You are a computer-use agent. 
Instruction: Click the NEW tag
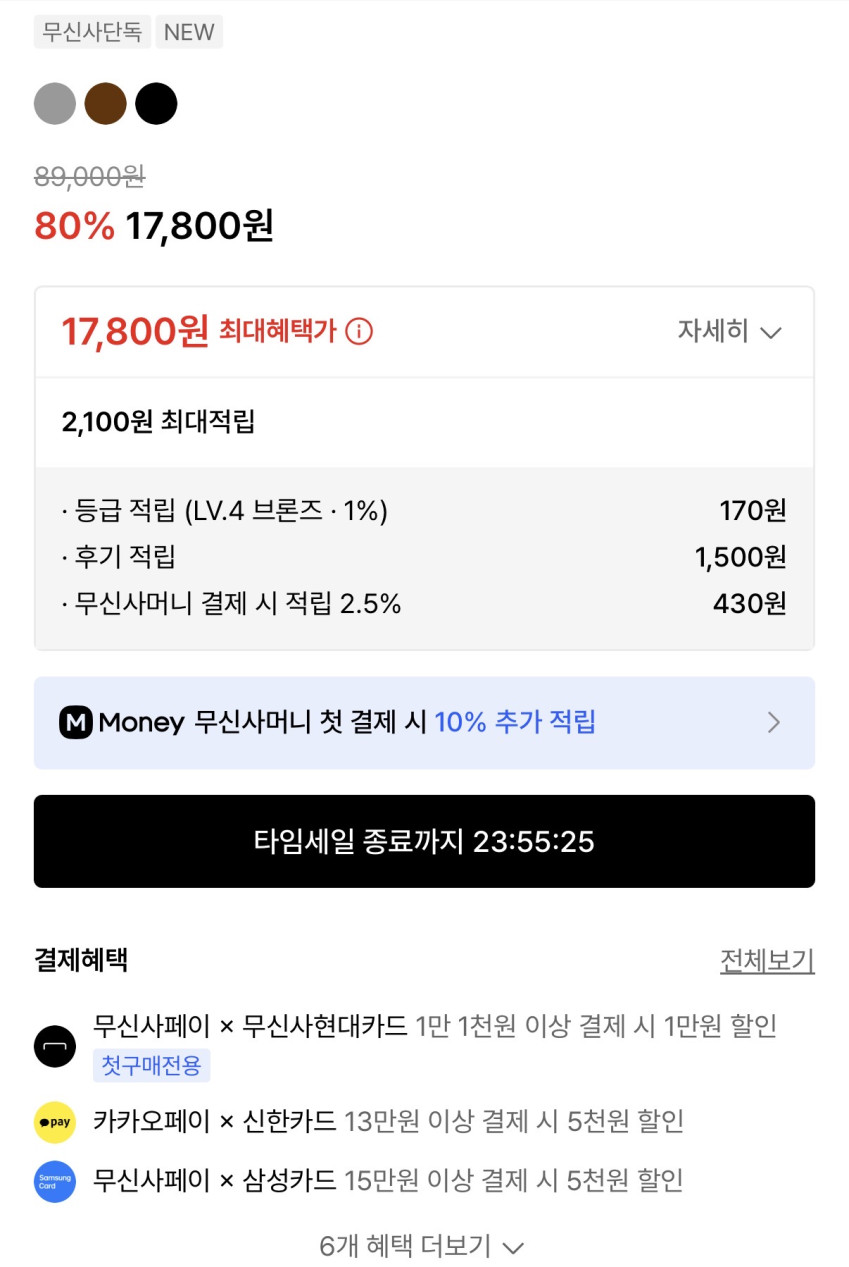[189, 32]
